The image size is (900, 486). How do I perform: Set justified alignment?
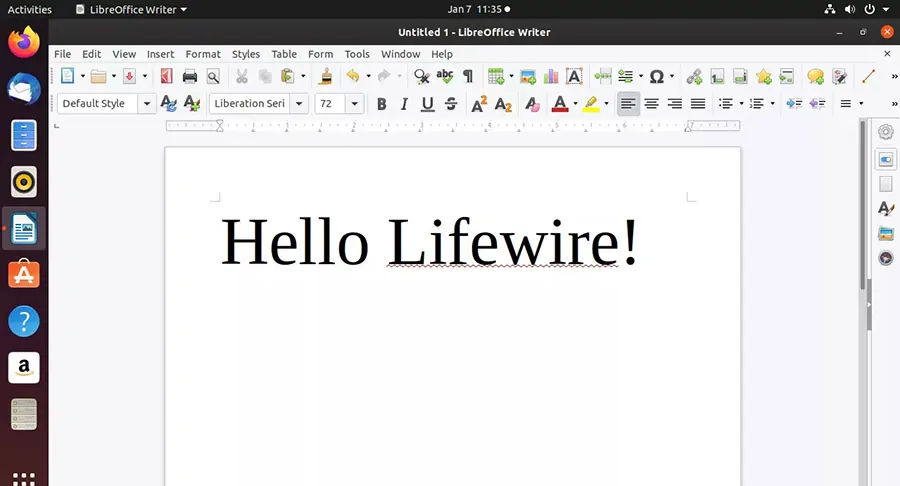(x=698, y=104)
